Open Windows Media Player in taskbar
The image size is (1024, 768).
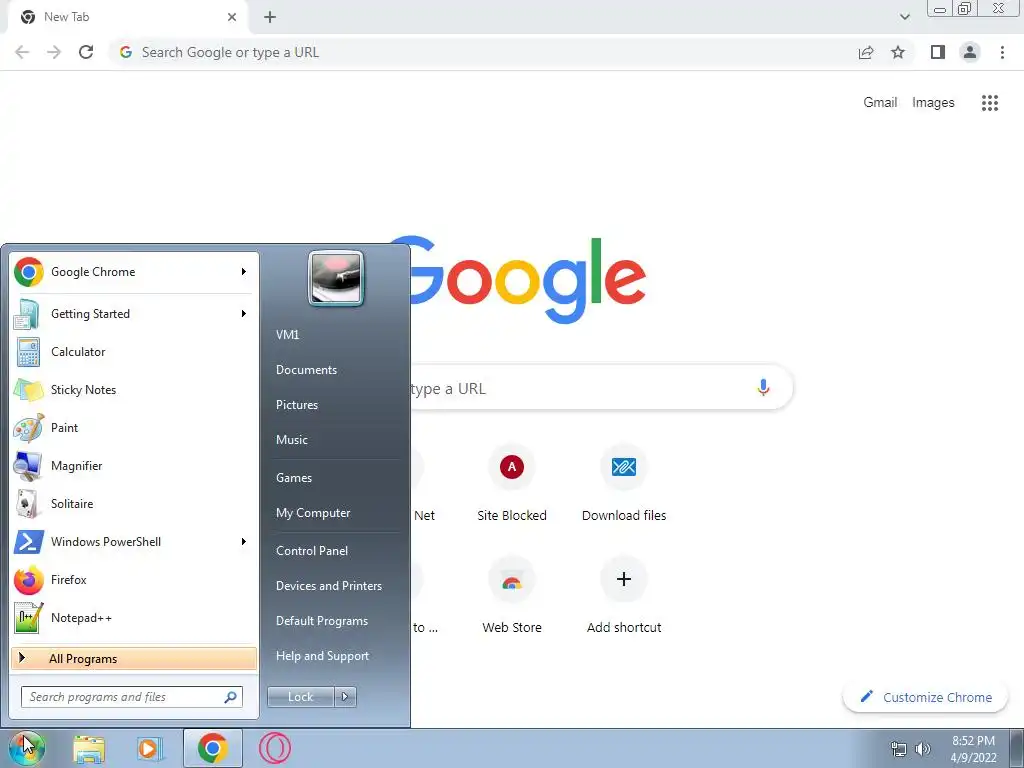[150, 749]
